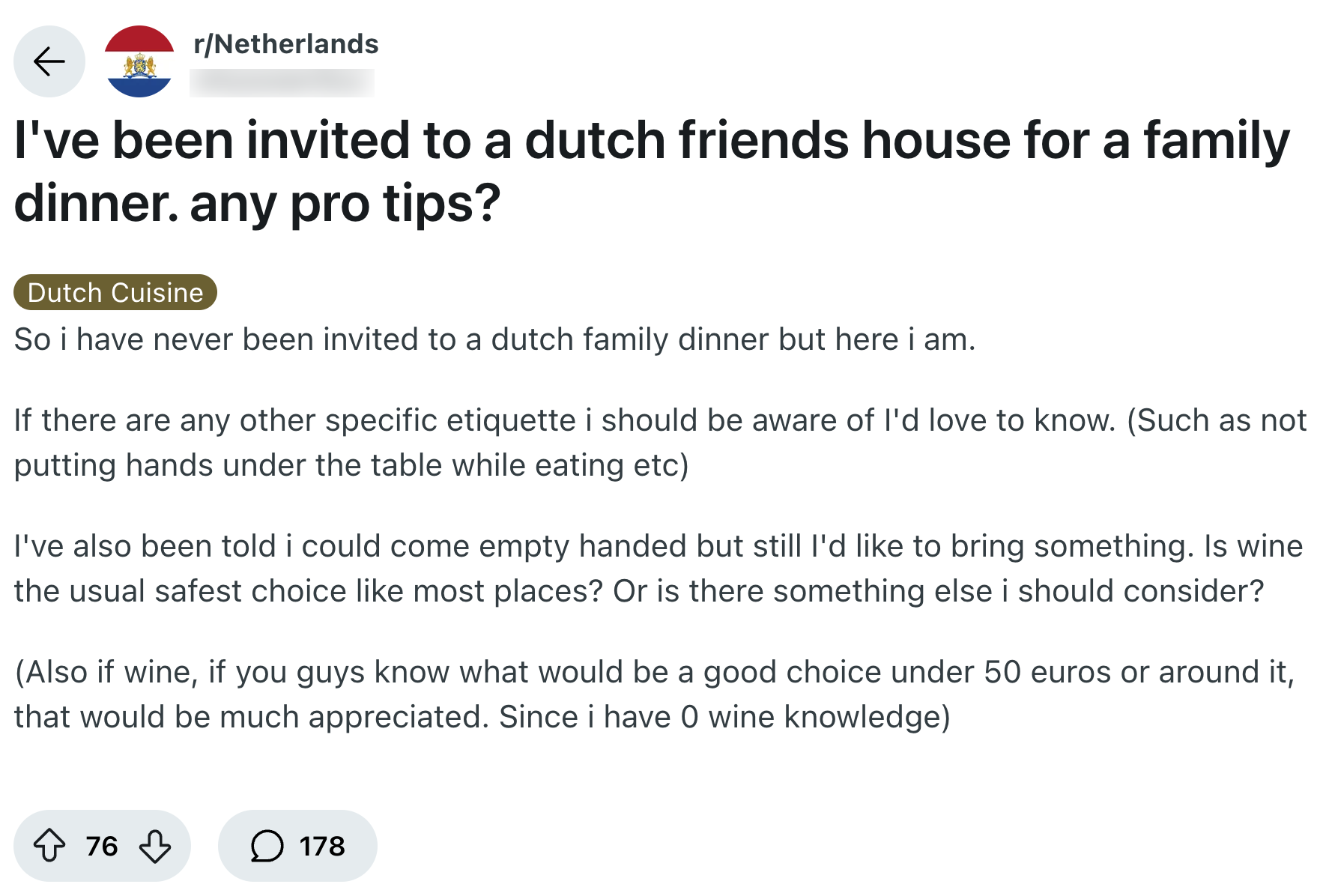The width and height of the screenshot is (1323, 896).
Task: Click the 178 comment count
Action: coord(322,846)
